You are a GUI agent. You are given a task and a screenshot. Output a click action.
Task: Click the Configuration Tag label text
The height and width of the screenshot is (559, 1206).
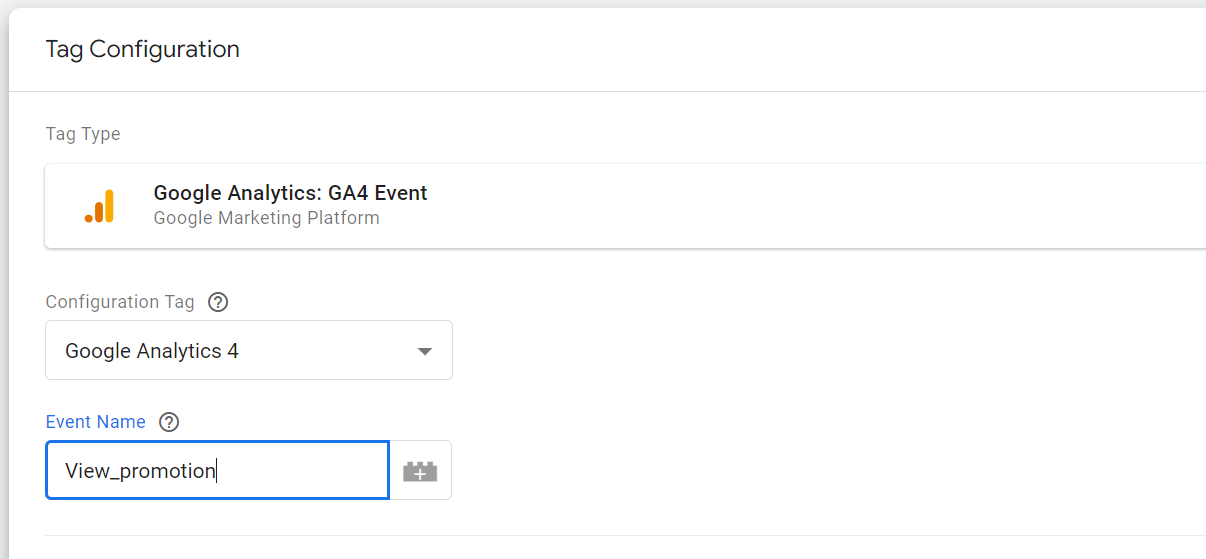point(120,302)
